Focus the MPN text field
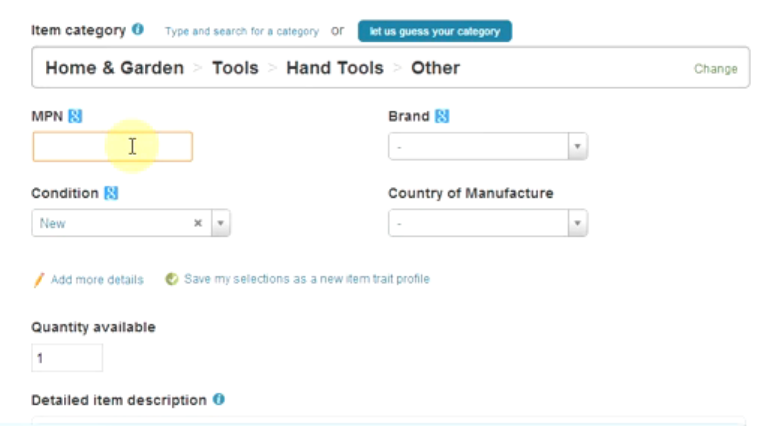 point(112,147)
